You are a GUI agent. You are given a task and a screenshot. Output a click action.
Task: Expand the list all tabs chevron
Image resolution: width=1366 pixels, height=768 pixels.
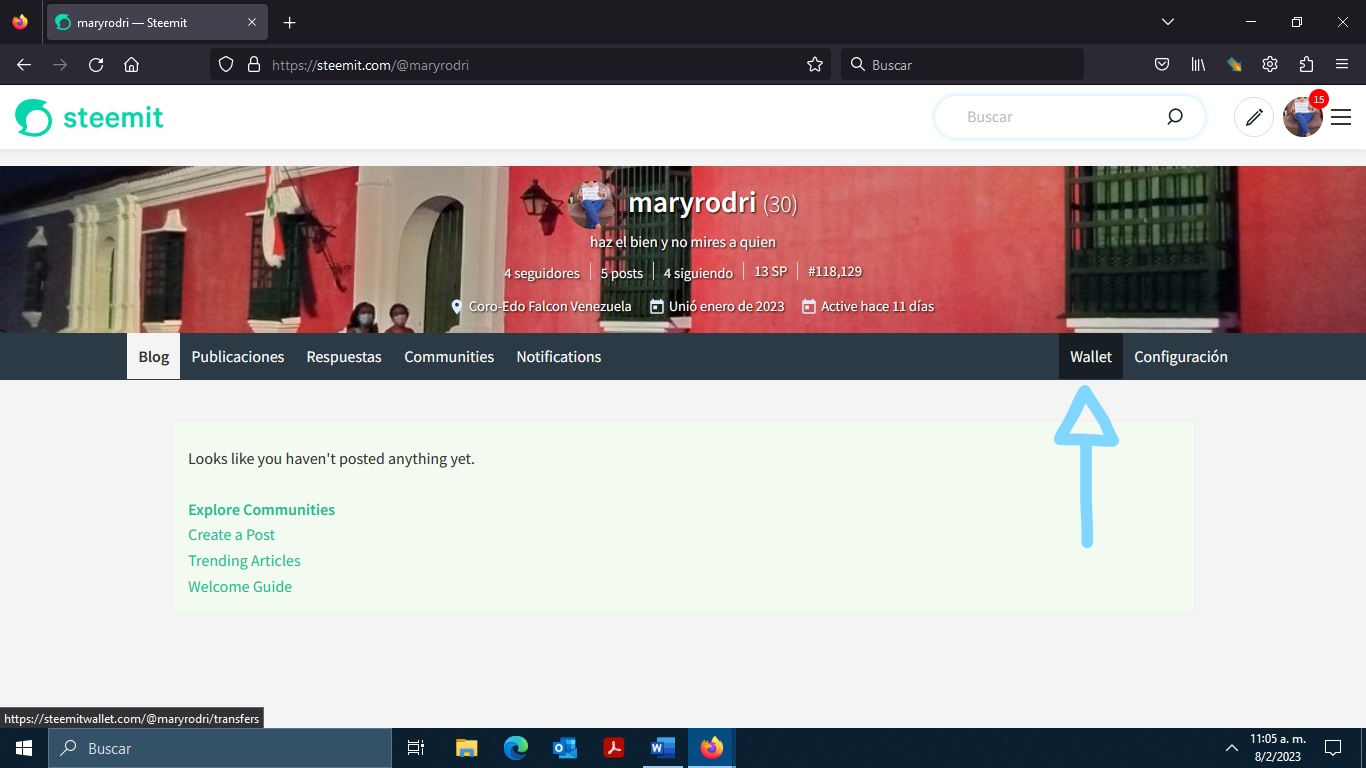(1167, 22)
